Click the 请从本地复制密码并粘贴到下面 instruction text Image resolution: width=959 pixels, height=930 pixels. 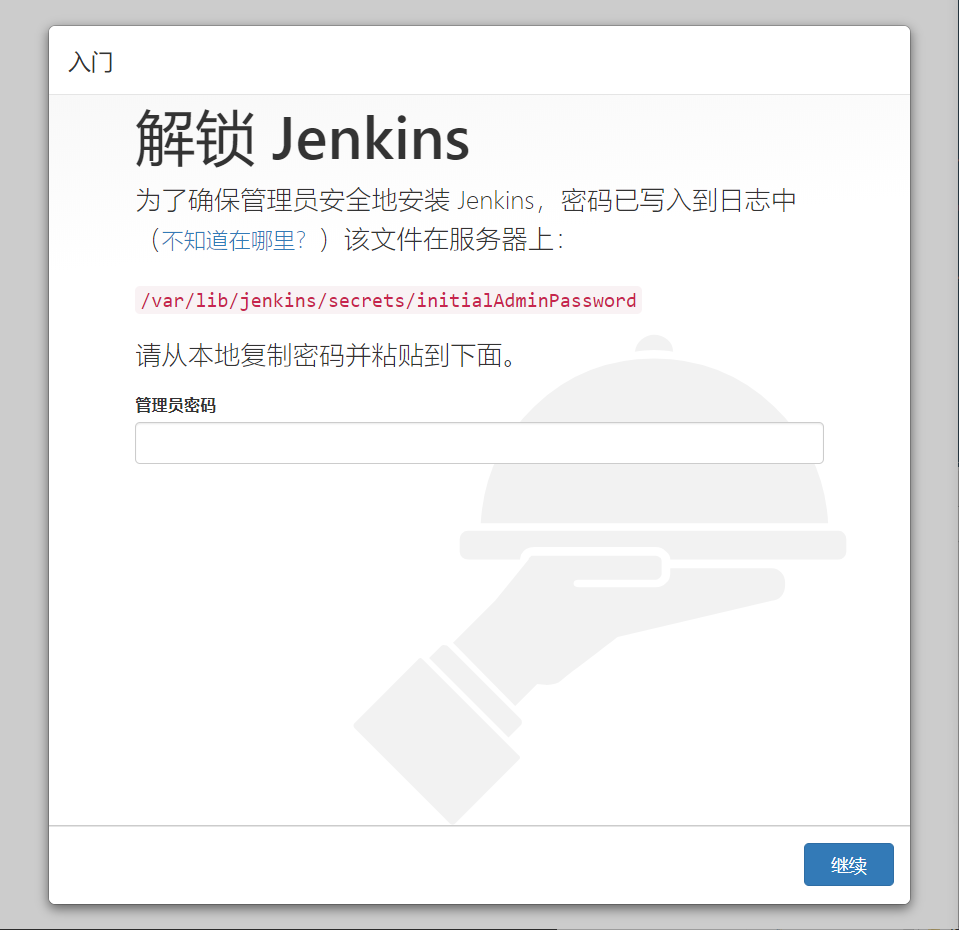pos(327,355)
